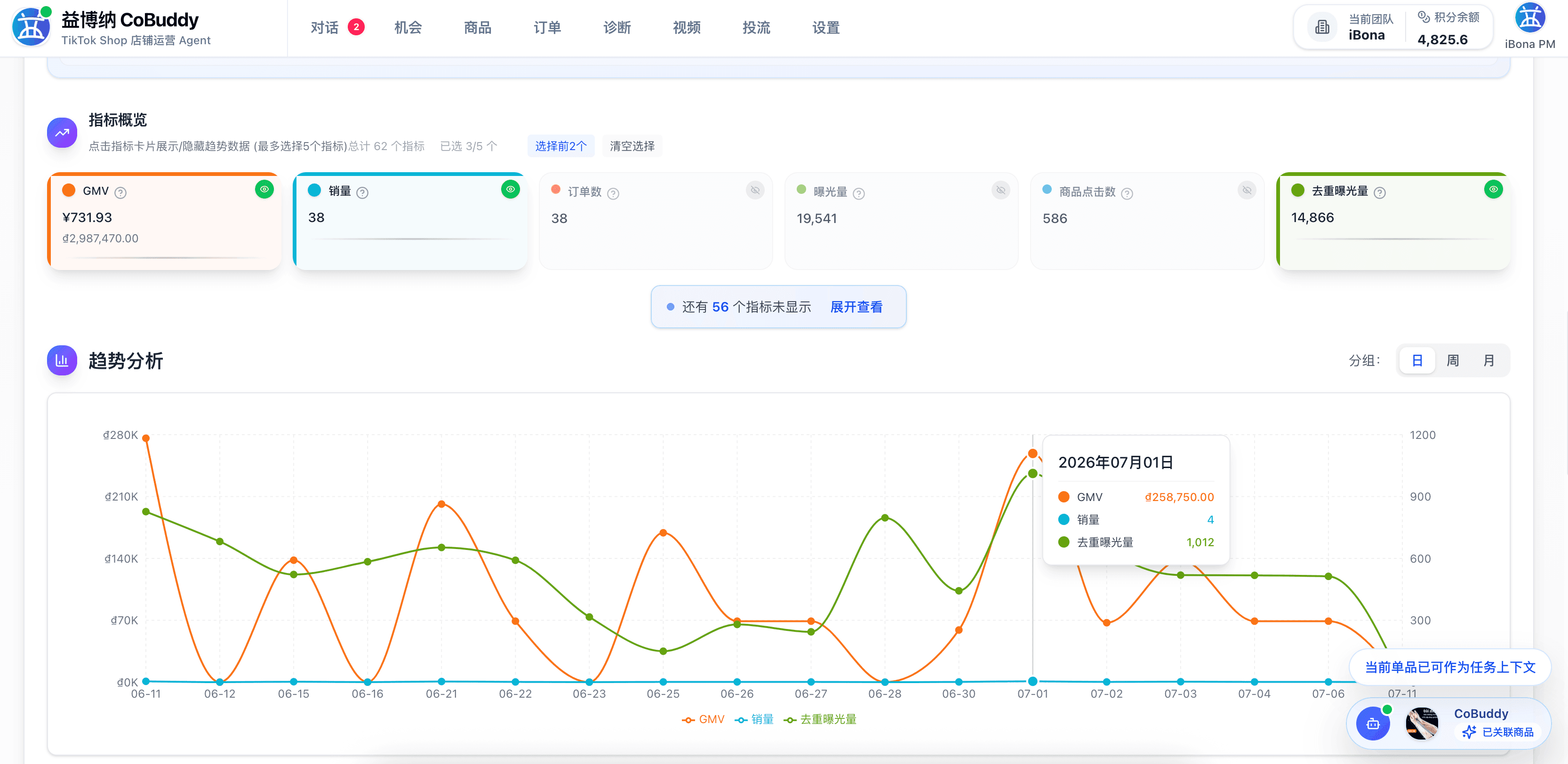Image resolution: width=1568 pixels, height=764 pixels.
Task: Open the iBona PM user avatar
Action: (1530, 18)
